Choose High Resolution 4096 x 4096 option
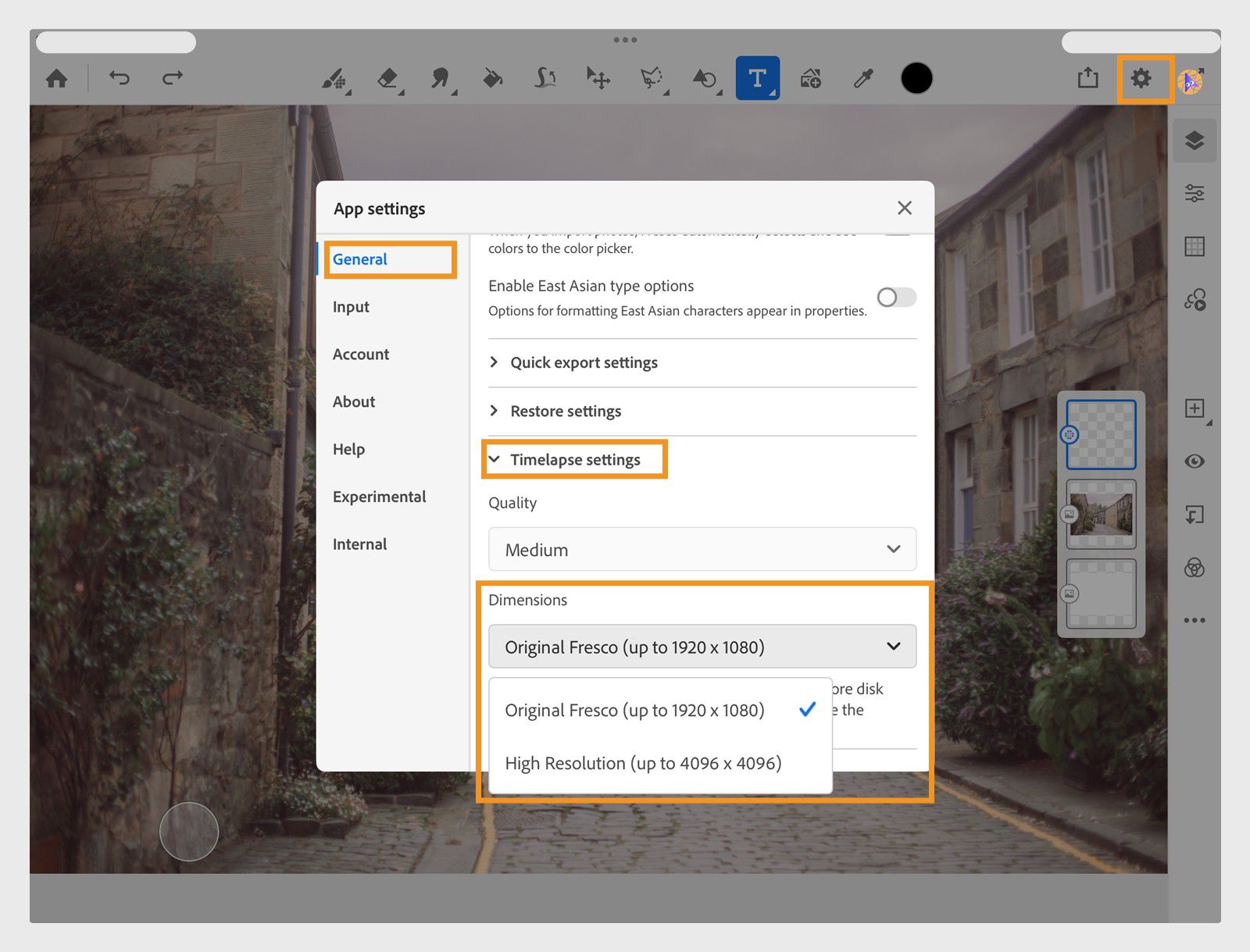The image size is (1250, 952). pyautogui.click(x=660, y=763)
